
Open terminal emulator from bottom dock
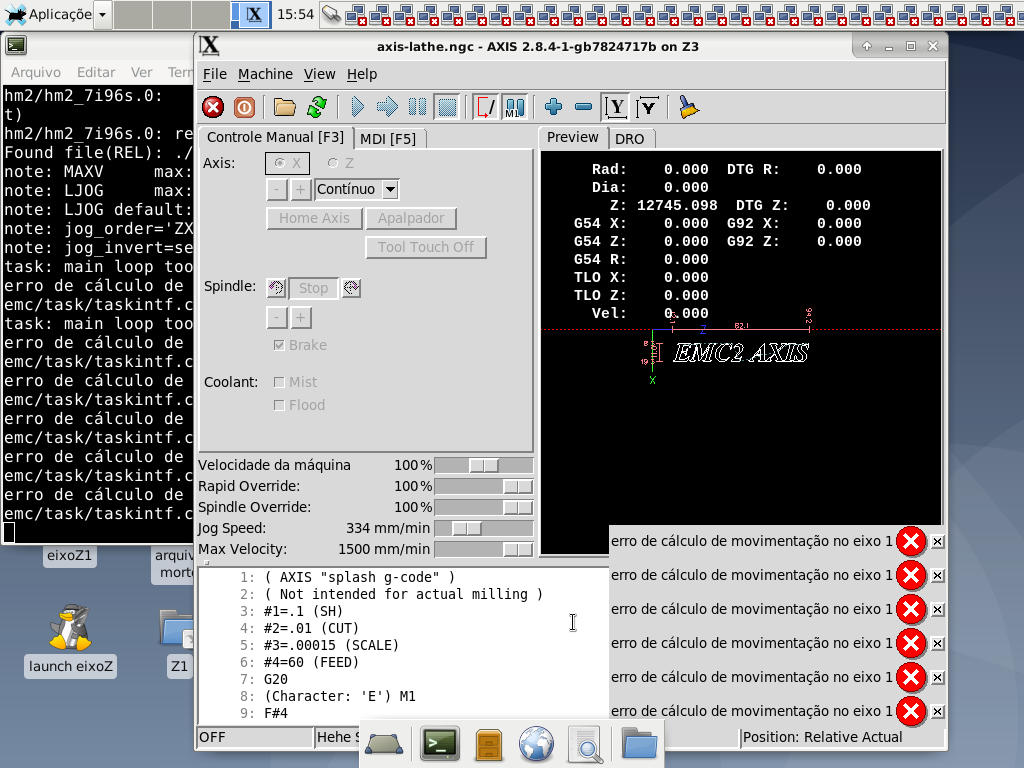(x=440, y=744)
